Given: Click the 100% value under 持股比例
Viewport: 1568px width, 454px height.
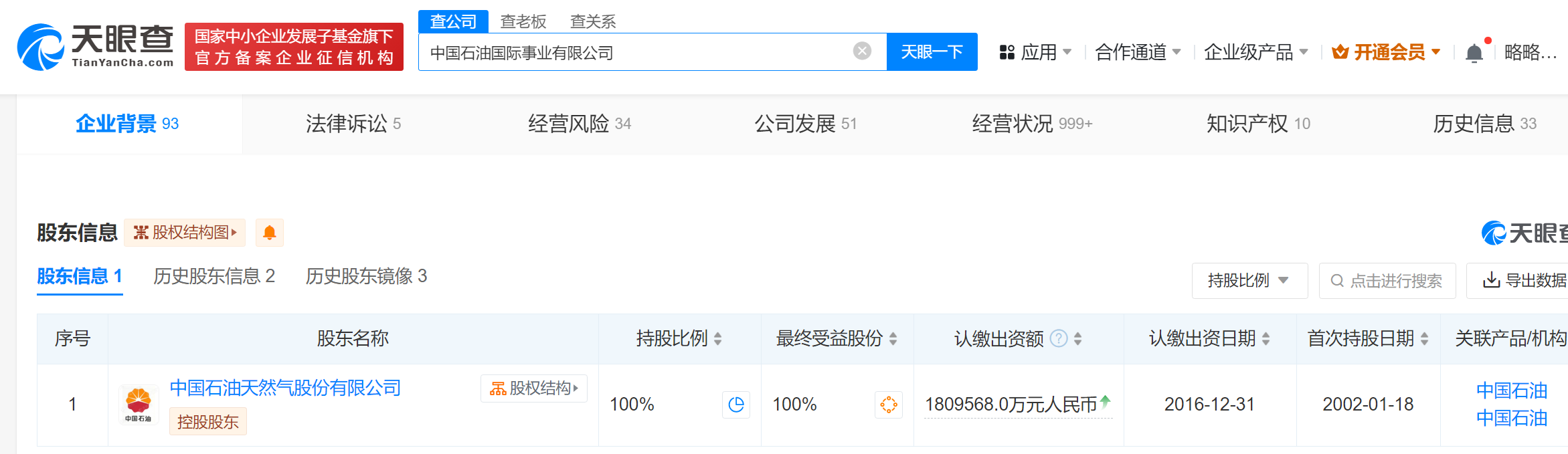Looking at the screenshot, I should point(632,405).
